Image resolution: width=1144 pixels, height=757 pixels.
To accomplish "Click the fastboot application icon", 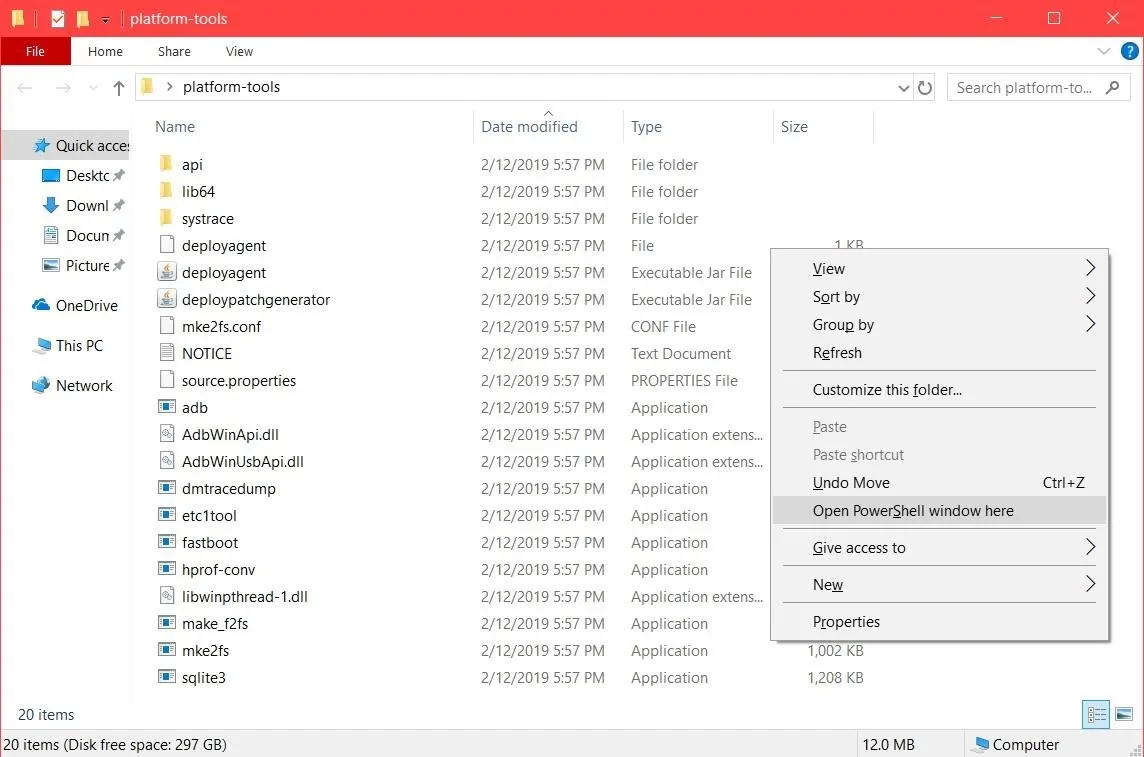I will (x=167, y=541).
